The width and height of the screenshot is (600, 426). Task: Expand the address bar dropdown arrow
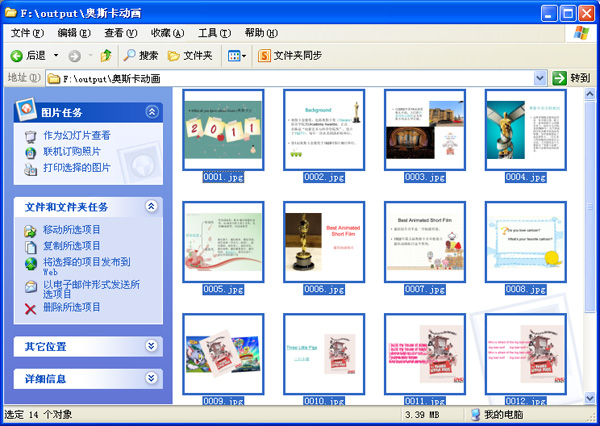(x=540, y=78)
